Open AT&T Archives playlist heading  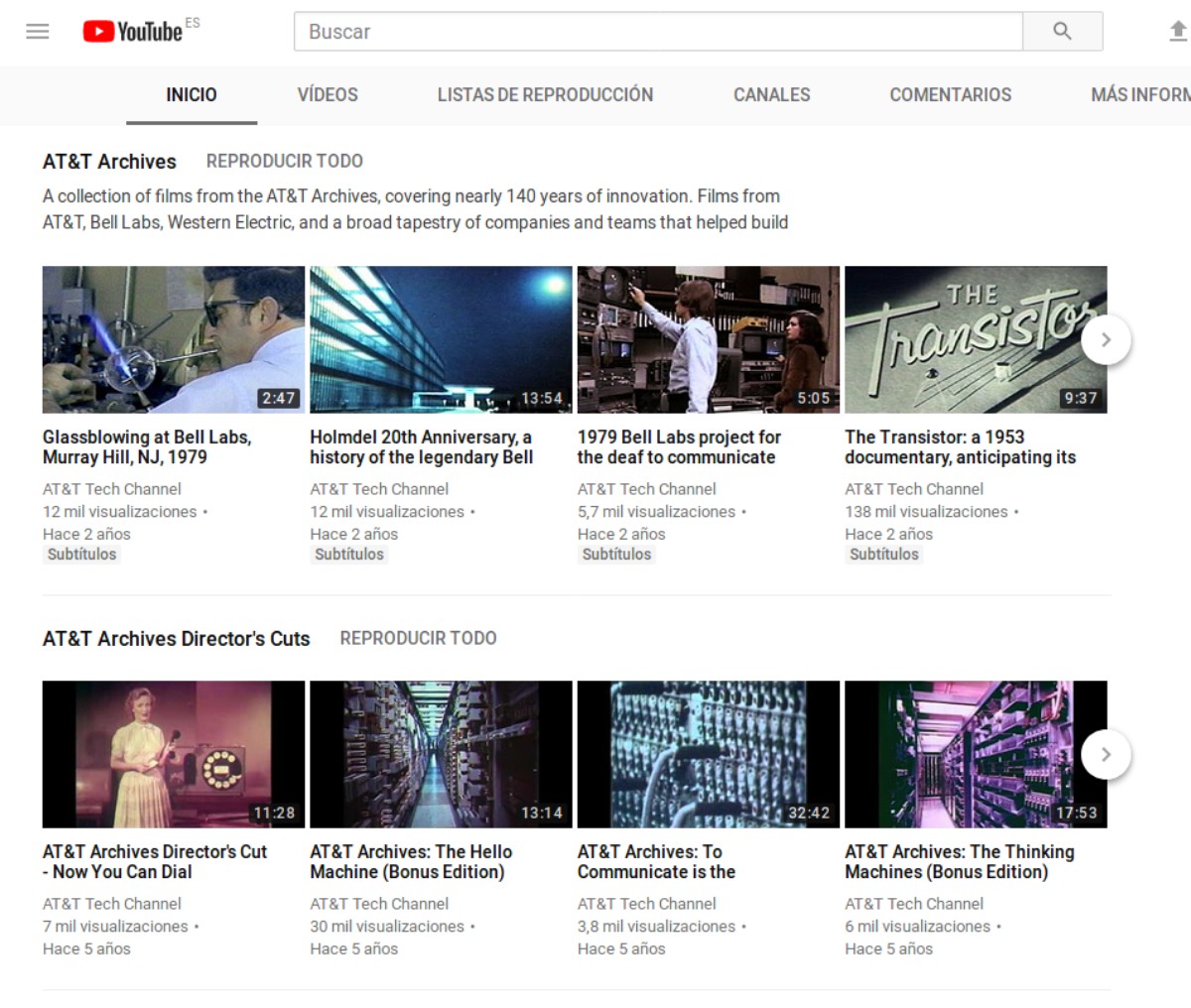109,162
